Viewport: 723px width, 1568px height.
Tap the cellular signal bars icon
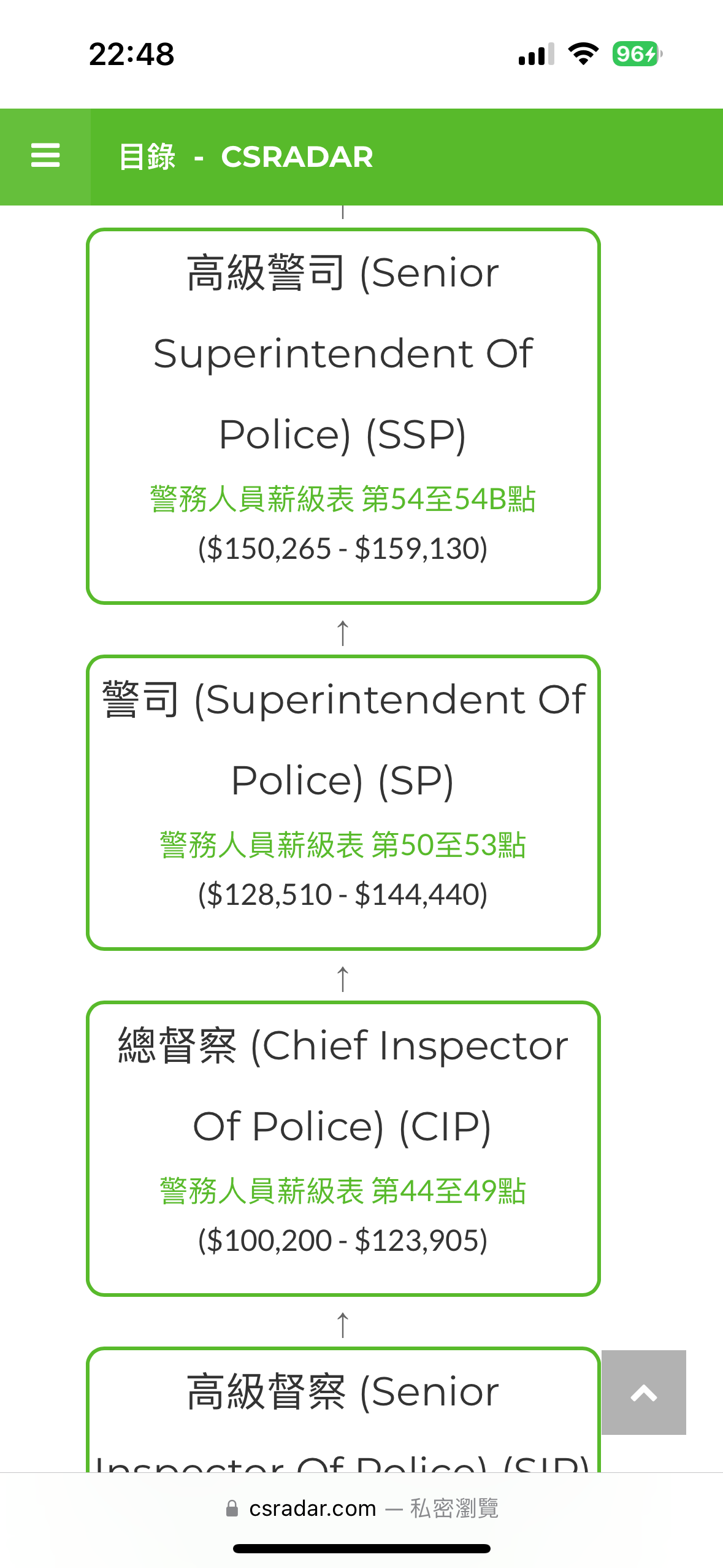pos(536,54)
